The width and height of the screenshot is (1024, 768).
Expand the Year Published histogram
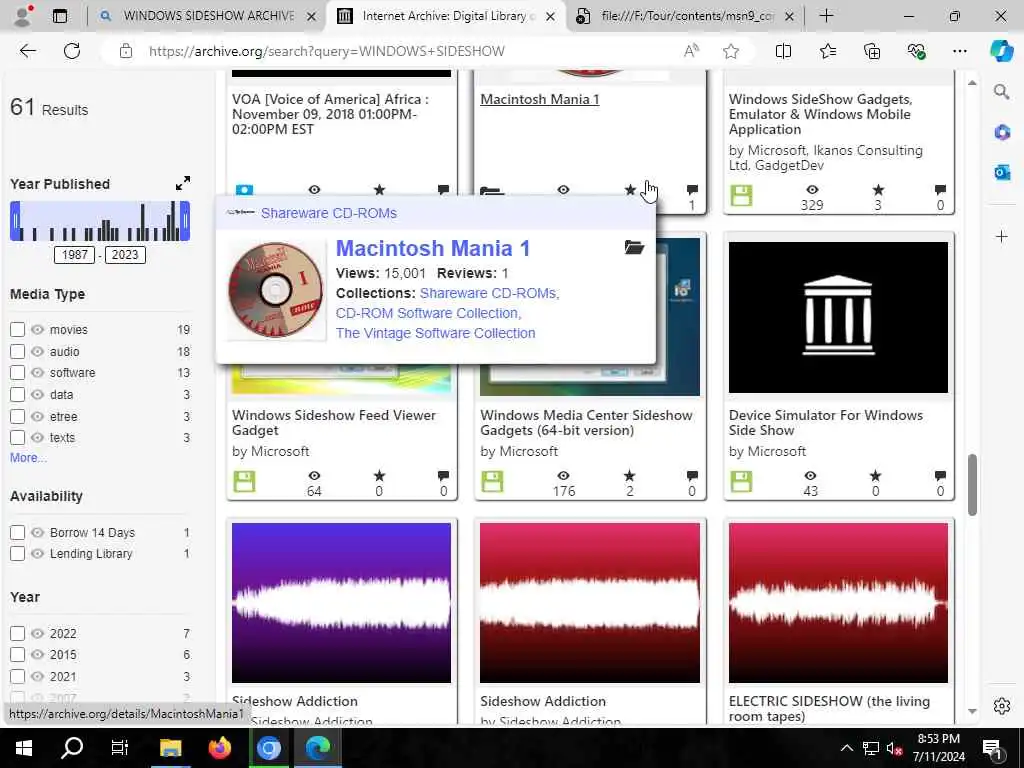(x=183, y=183)
